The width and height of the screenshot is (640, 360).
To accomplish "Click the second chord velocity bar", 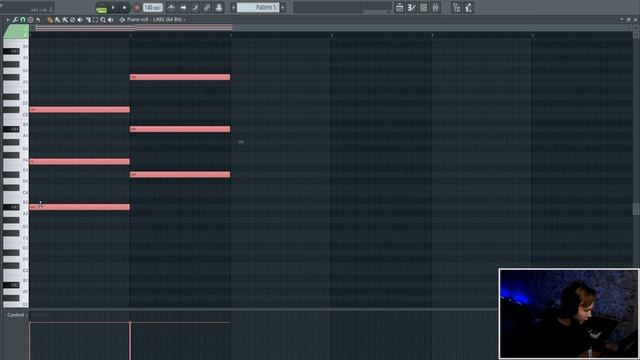I will 130,341.
